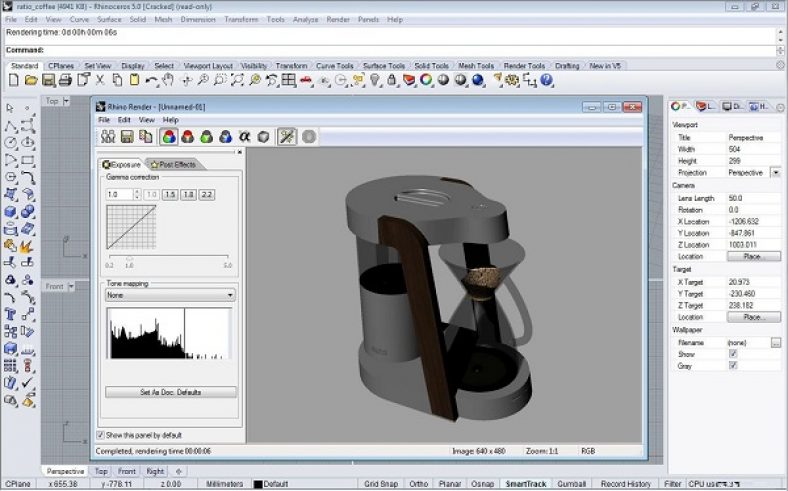788x491 pixels.
Task: Expand the Projection dropdown
Action: click(x=775, y=172)
